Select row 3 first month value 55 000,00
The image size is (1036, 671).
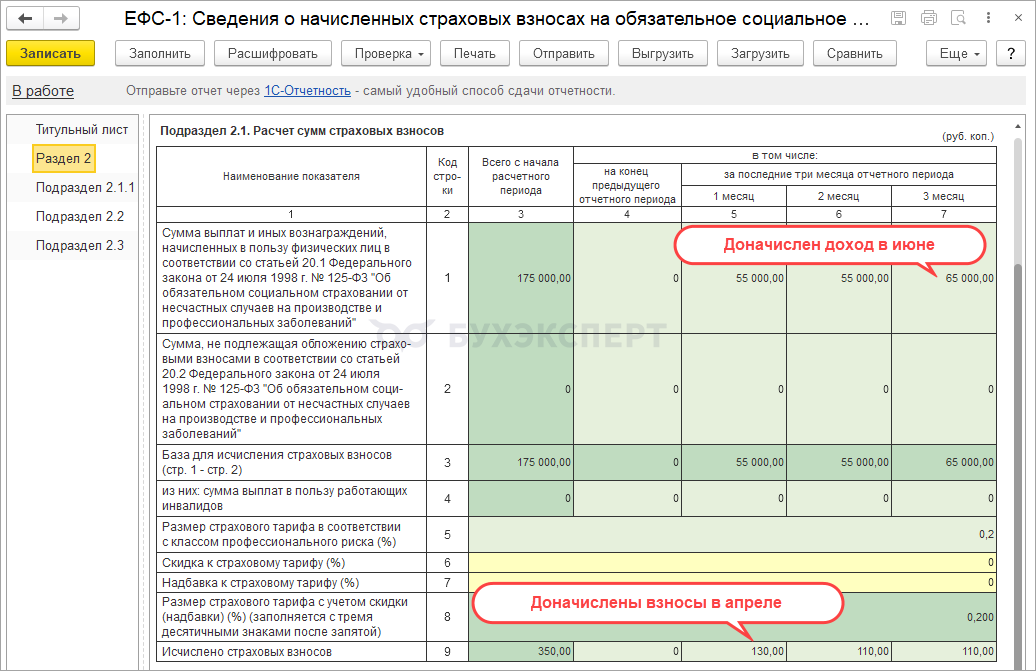tap(734, 462)
